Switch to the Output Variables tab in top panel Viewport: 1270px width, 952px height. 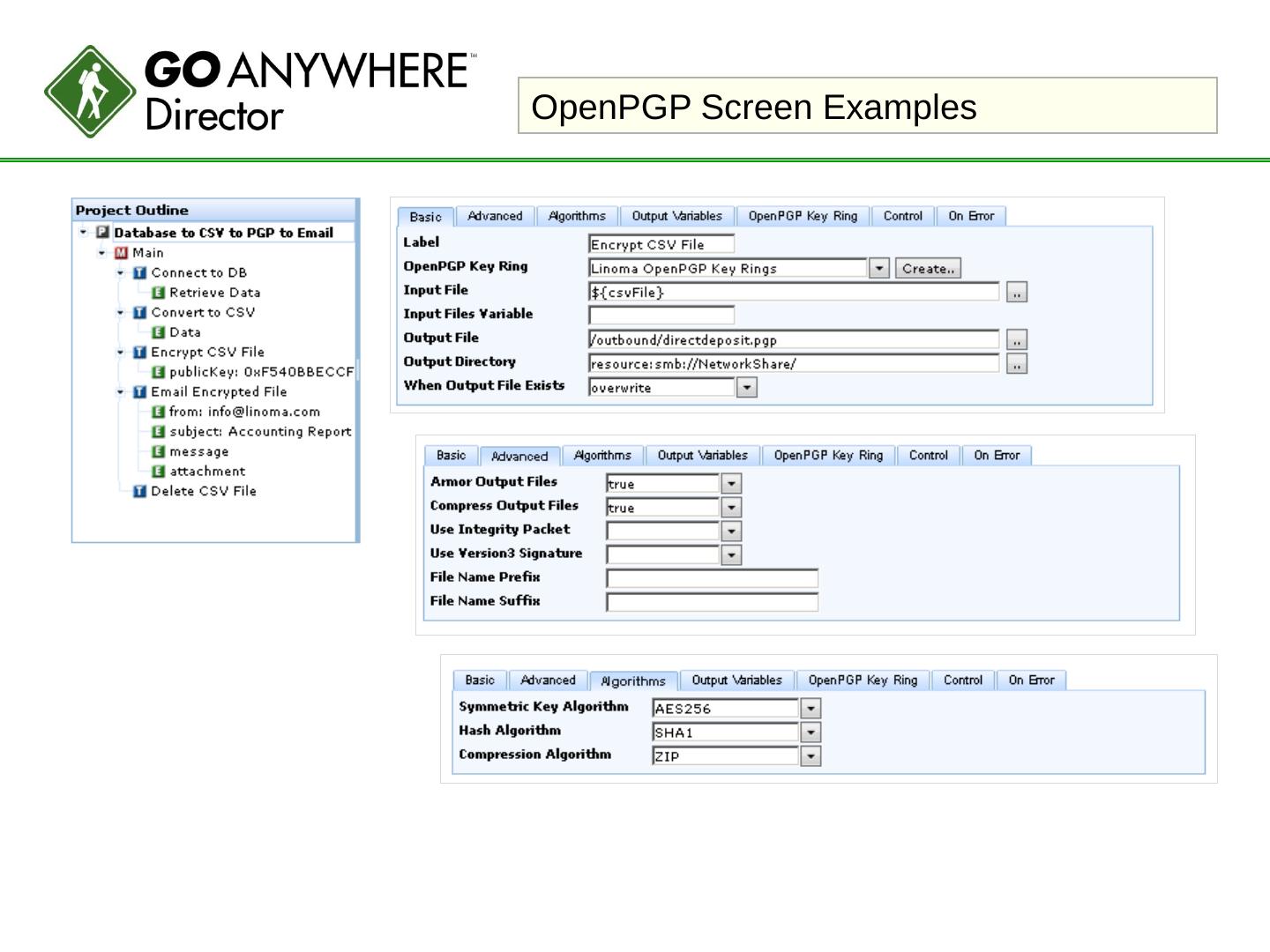click(676, 216)
